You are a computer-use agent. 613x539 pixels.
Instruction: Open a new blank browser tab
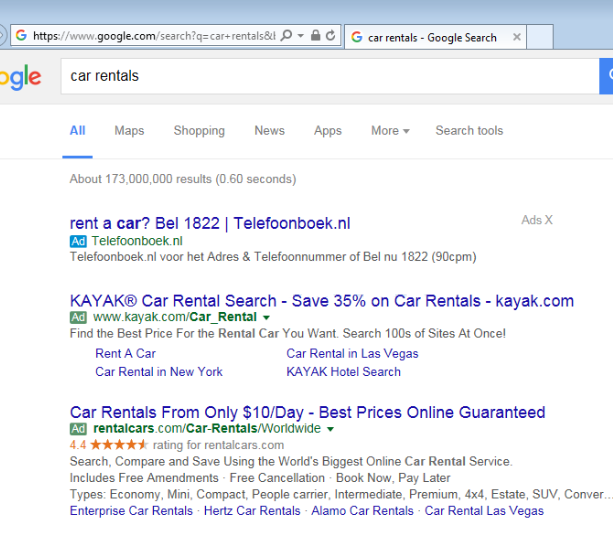[540, 37]
